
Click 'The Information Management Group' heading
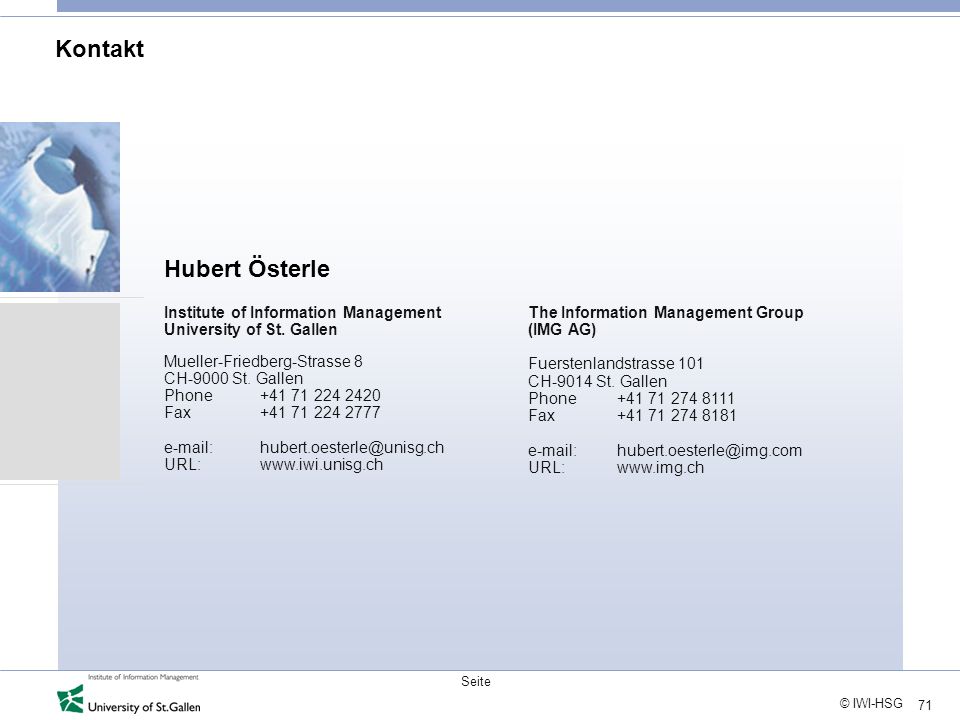(x=666, y=312)
